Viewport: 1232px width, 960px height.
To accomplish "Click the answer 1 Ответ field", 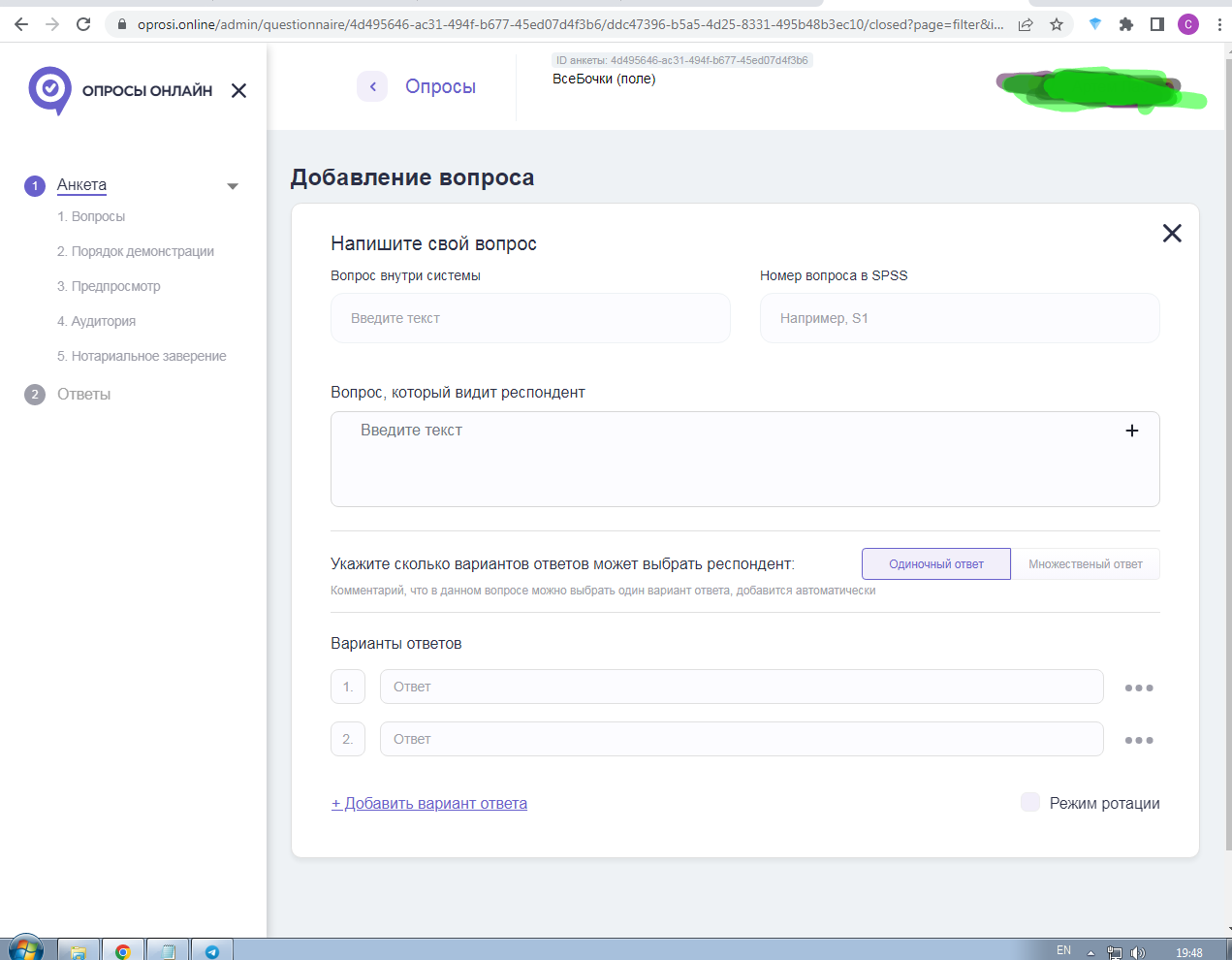I will 742,687.
